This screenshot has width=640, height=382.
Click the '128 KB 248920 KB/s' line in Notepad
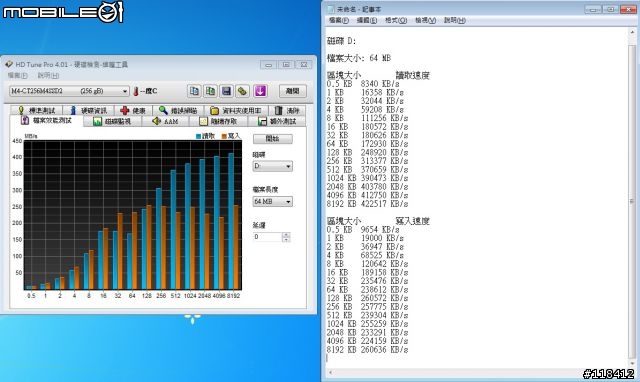[x=367, y=152]
